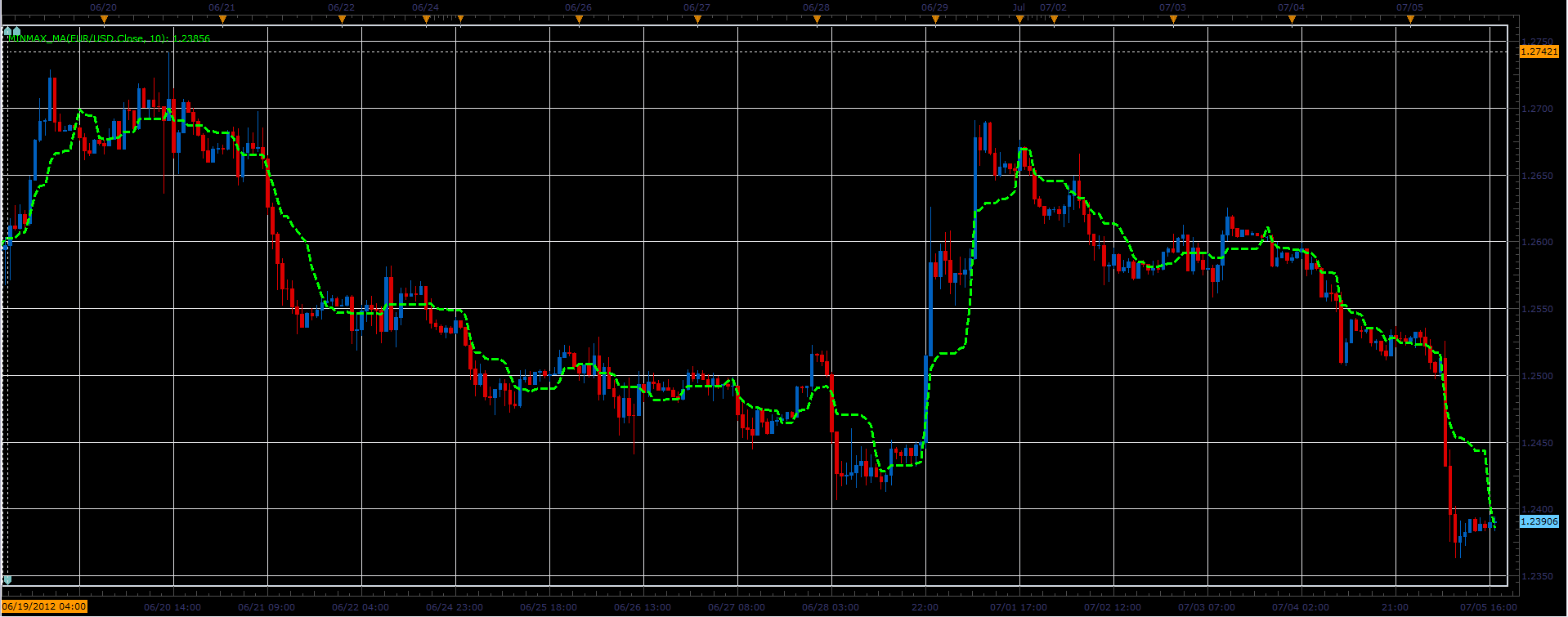1568x617 pixels.
Task: Click the MINMAX_MA indicator label
Action: tap(108, 38)
